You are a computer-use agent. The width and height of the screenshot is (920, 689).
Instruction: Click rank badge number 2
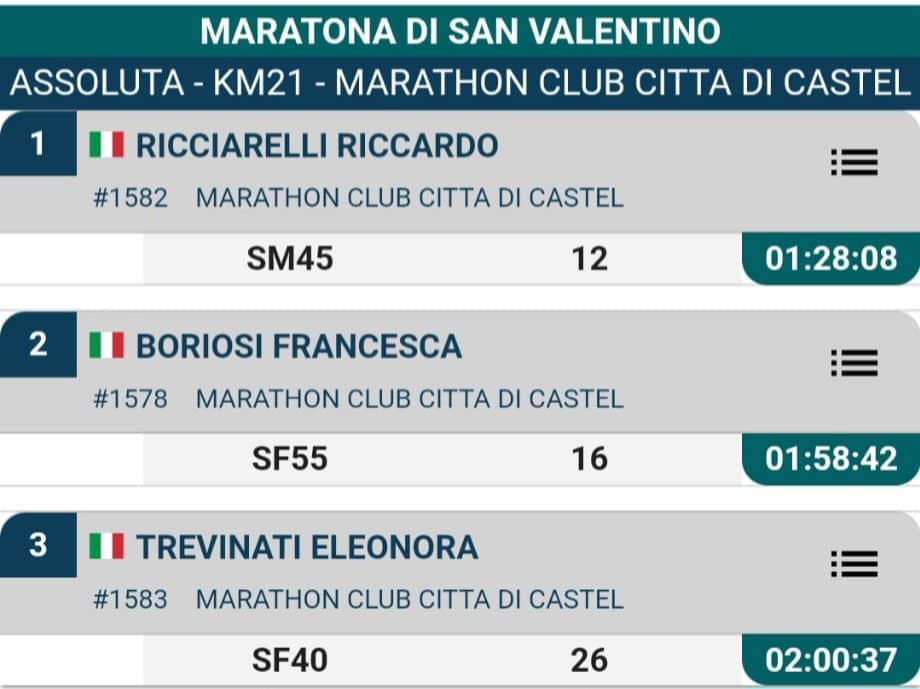coord(38,344)
